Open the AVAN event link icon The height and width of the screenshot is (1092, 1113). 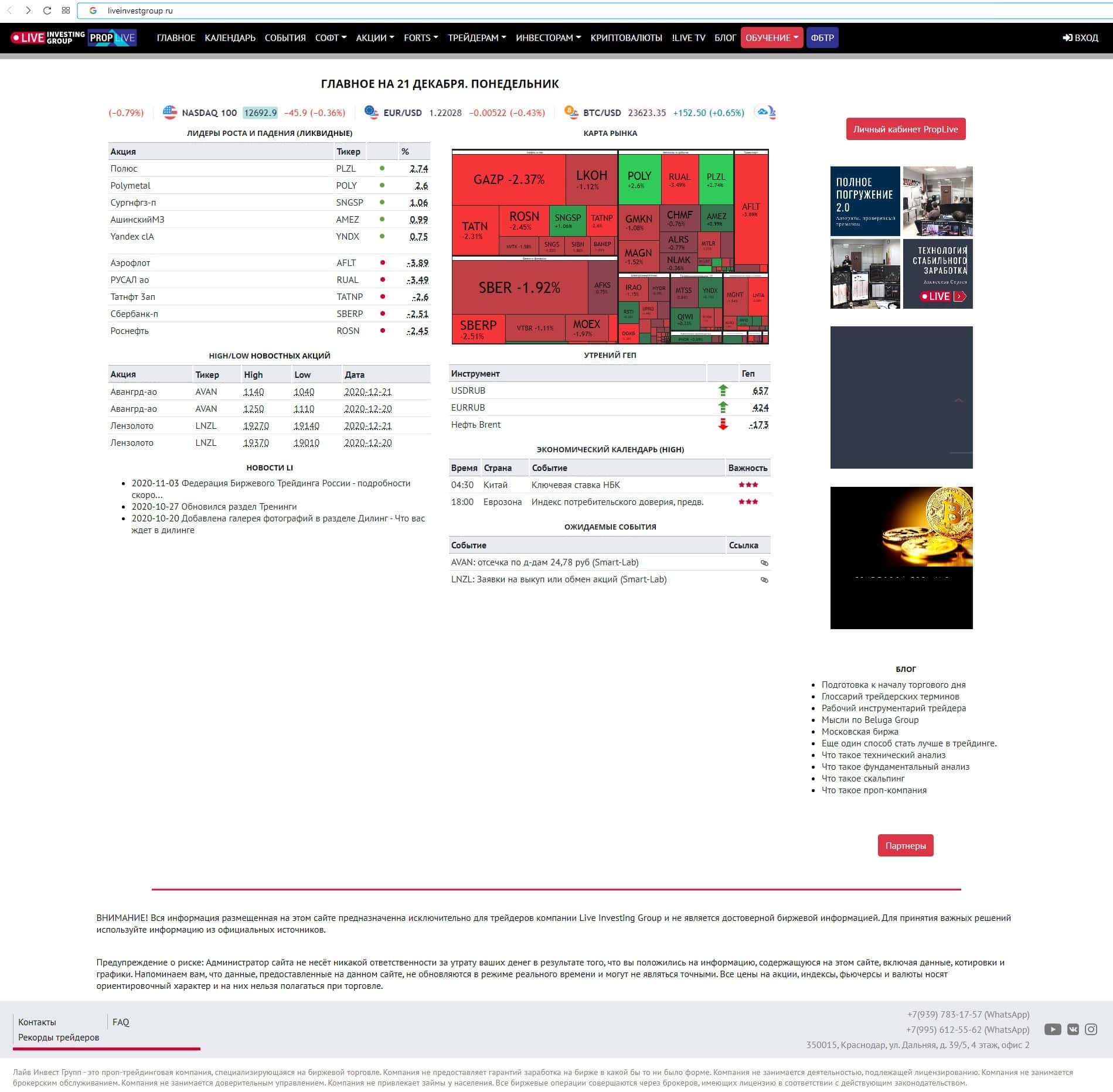coord(764,562)
